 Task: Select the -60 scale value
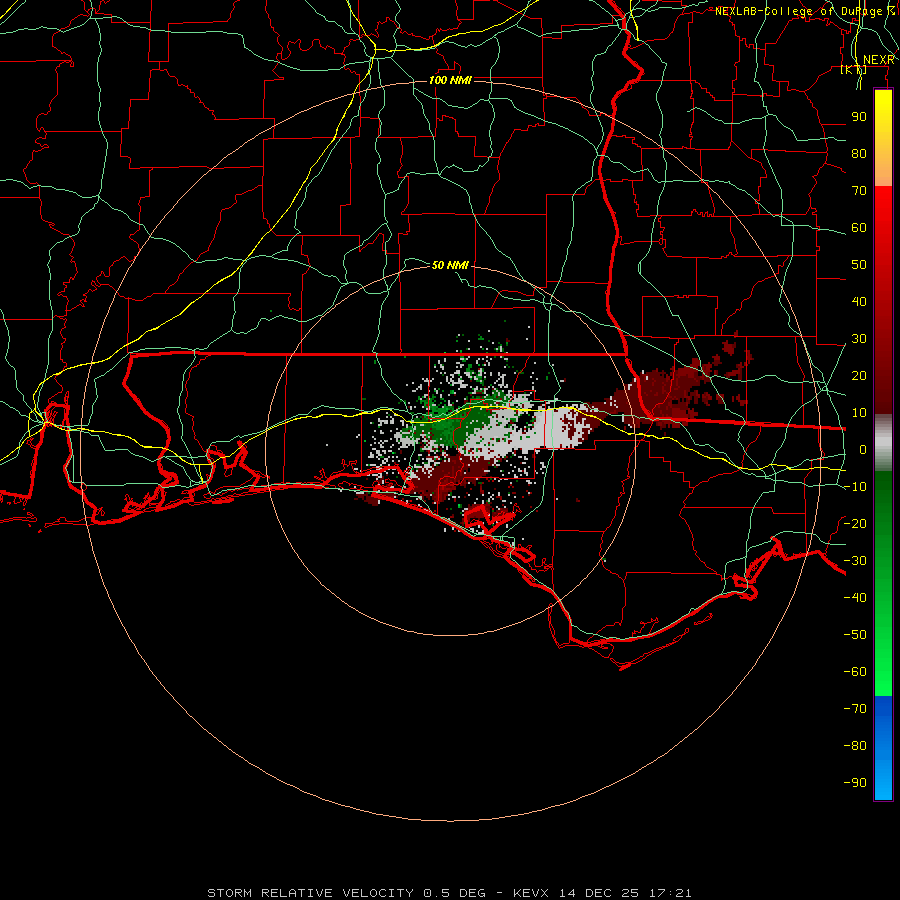(x=855, y=672)
